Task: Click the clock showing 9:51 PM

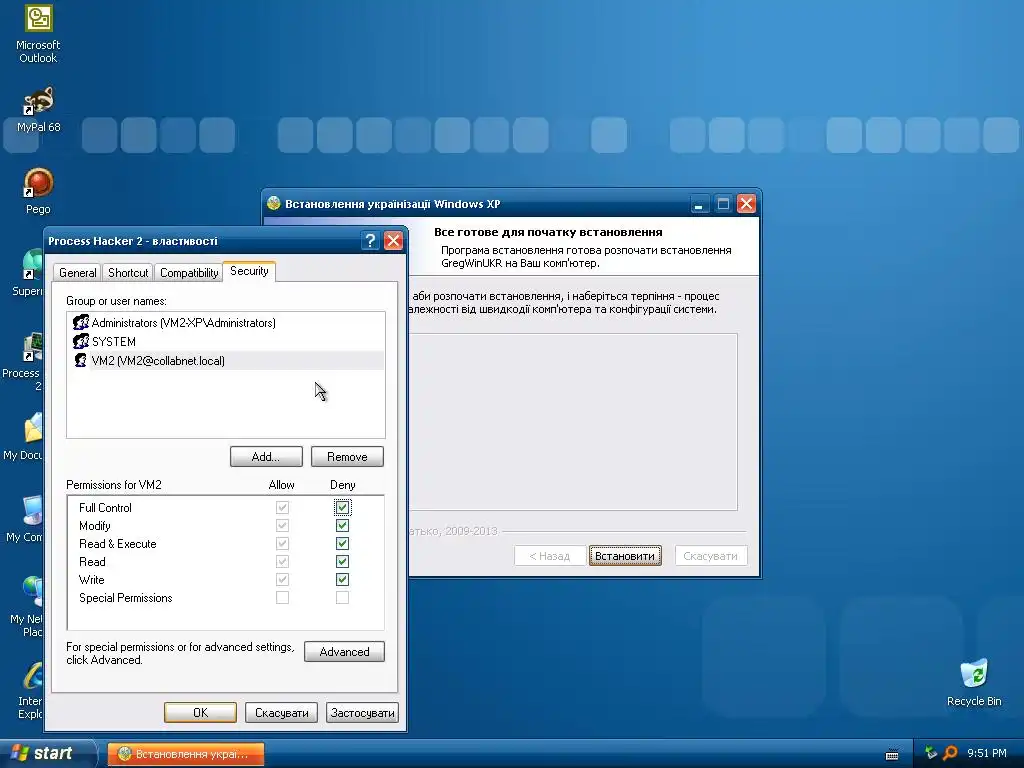Action: click(987, 753)
